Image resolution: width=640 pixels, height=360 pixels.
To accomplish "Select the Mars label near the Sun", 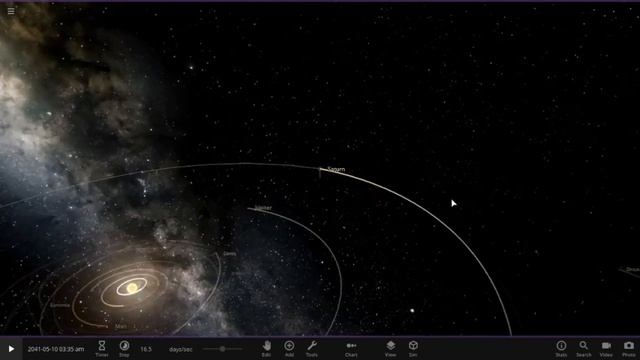I will coord(121,327).
